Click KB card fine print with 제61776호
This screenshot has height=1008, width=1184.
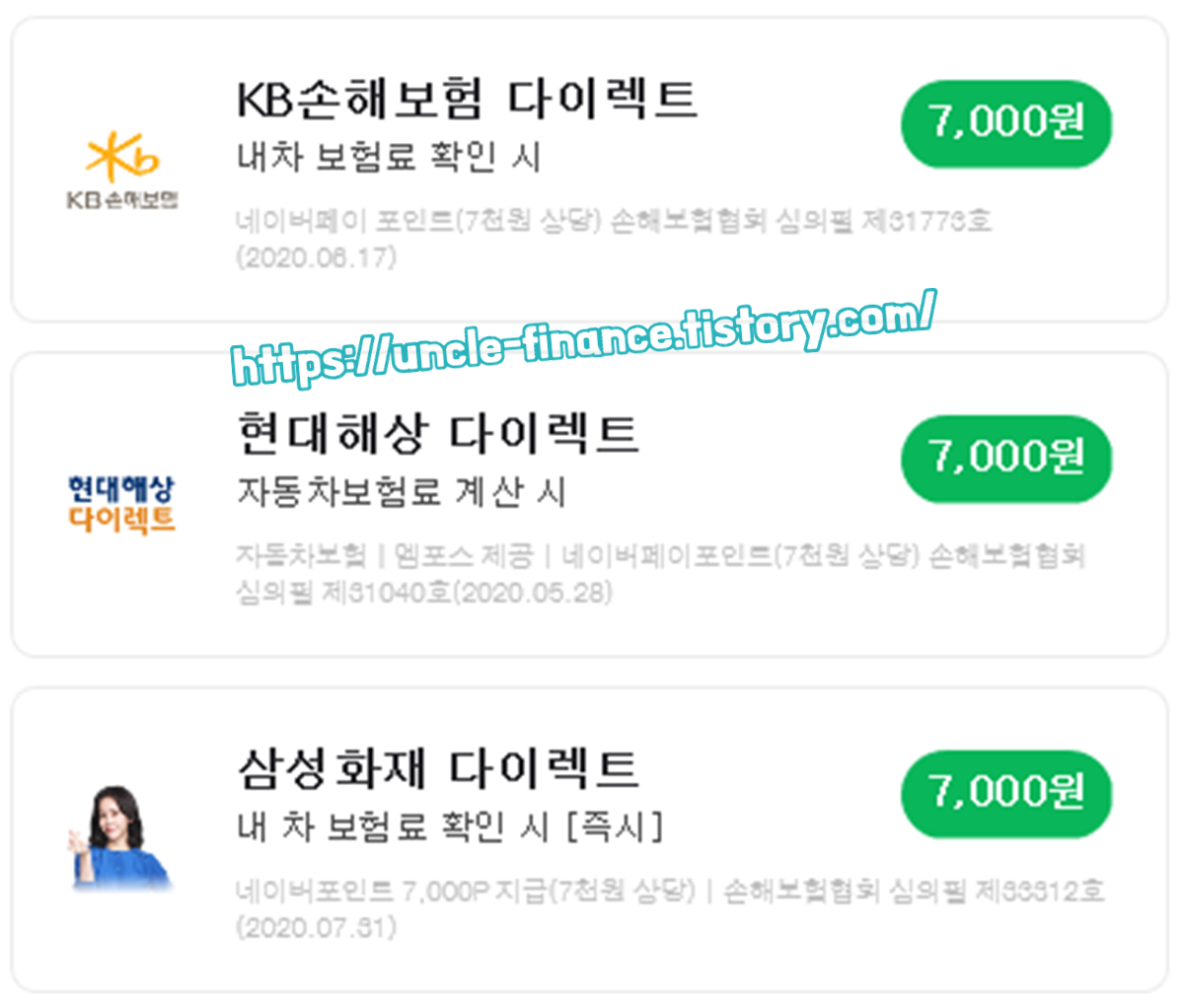(614, 239)
